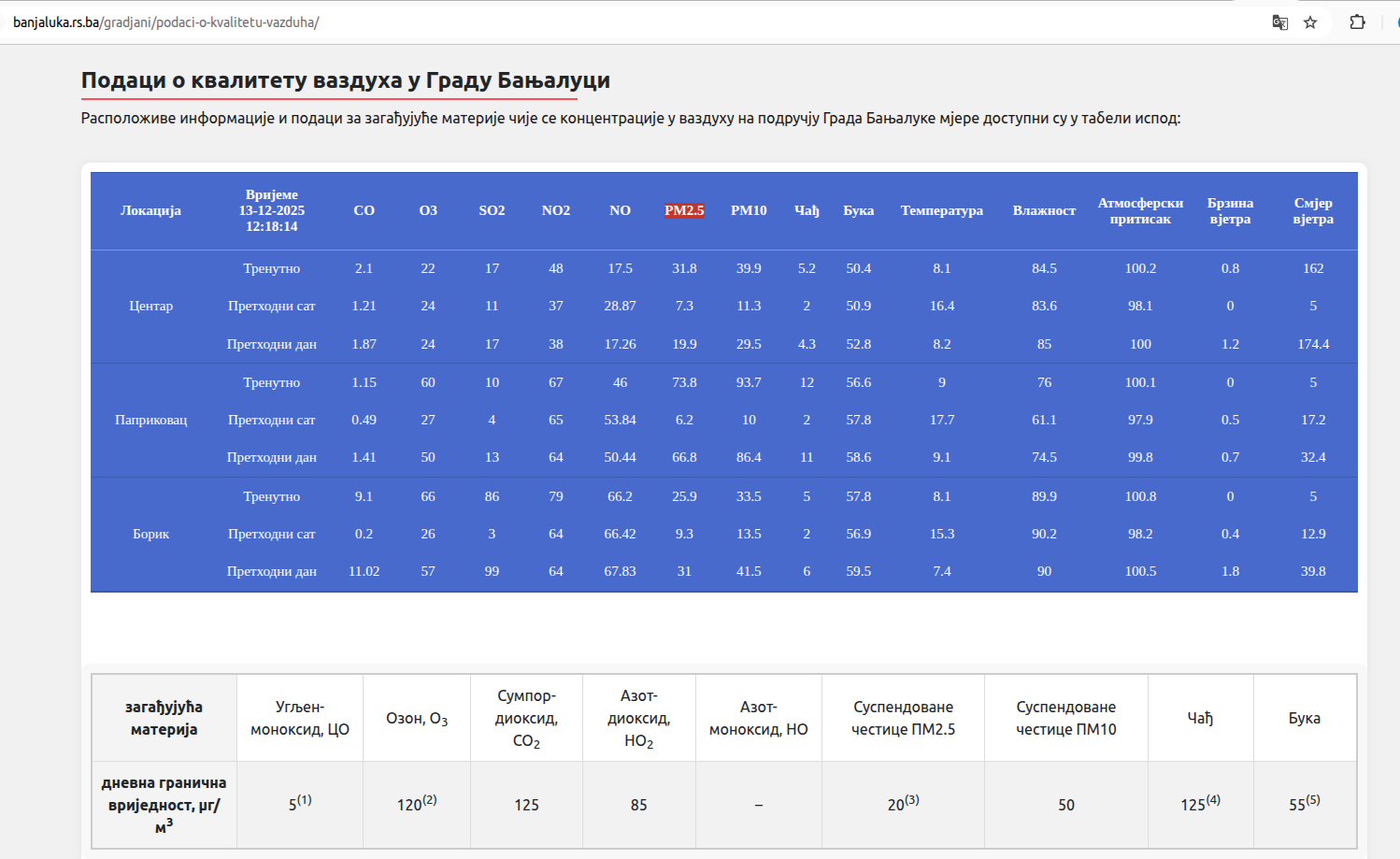Click the Влажност column header
1400x859 pixels.
tap(1044, 210)
